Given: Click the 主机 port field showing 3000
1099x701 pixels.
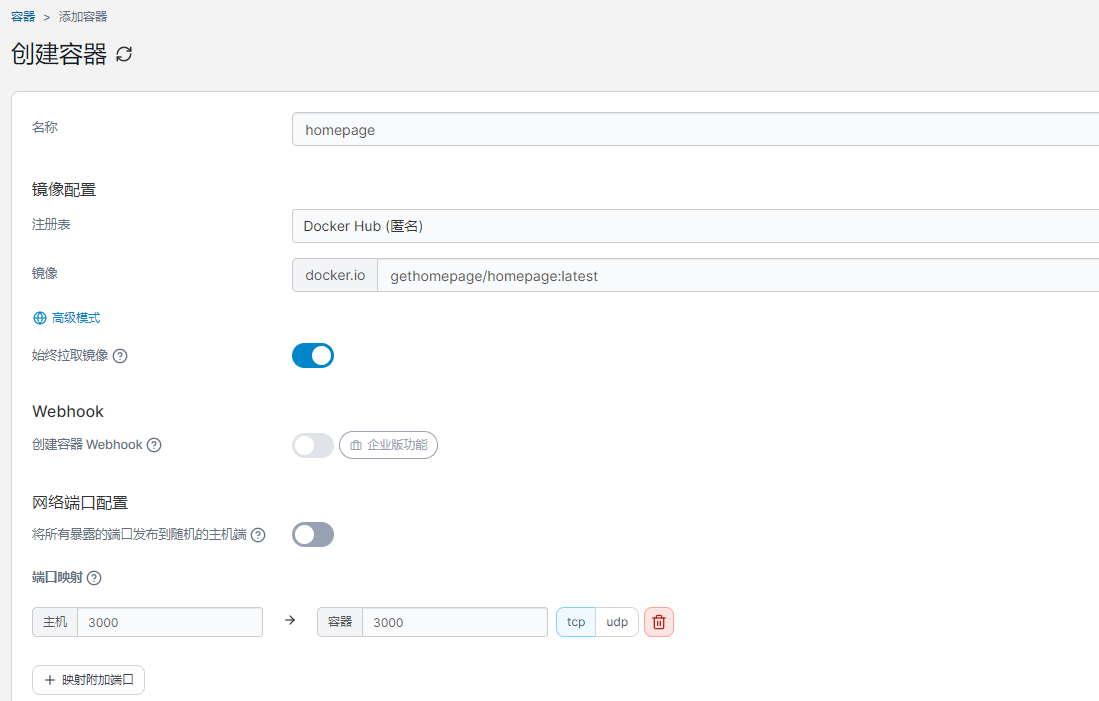Looking at the screenshot, I should pyautogui.click(x=170, y=622).
